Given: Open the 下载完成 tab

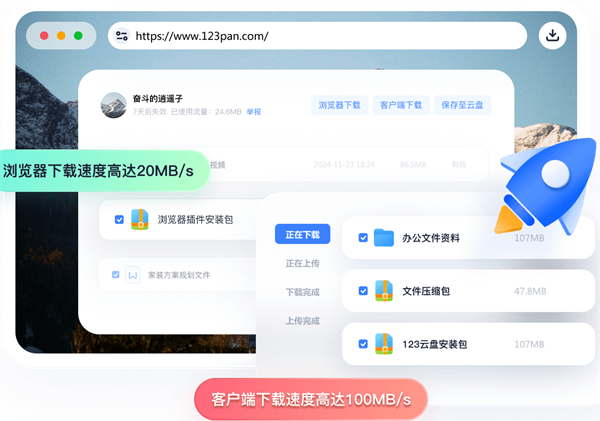Looking at the screenshot, I should pos(302,292).
